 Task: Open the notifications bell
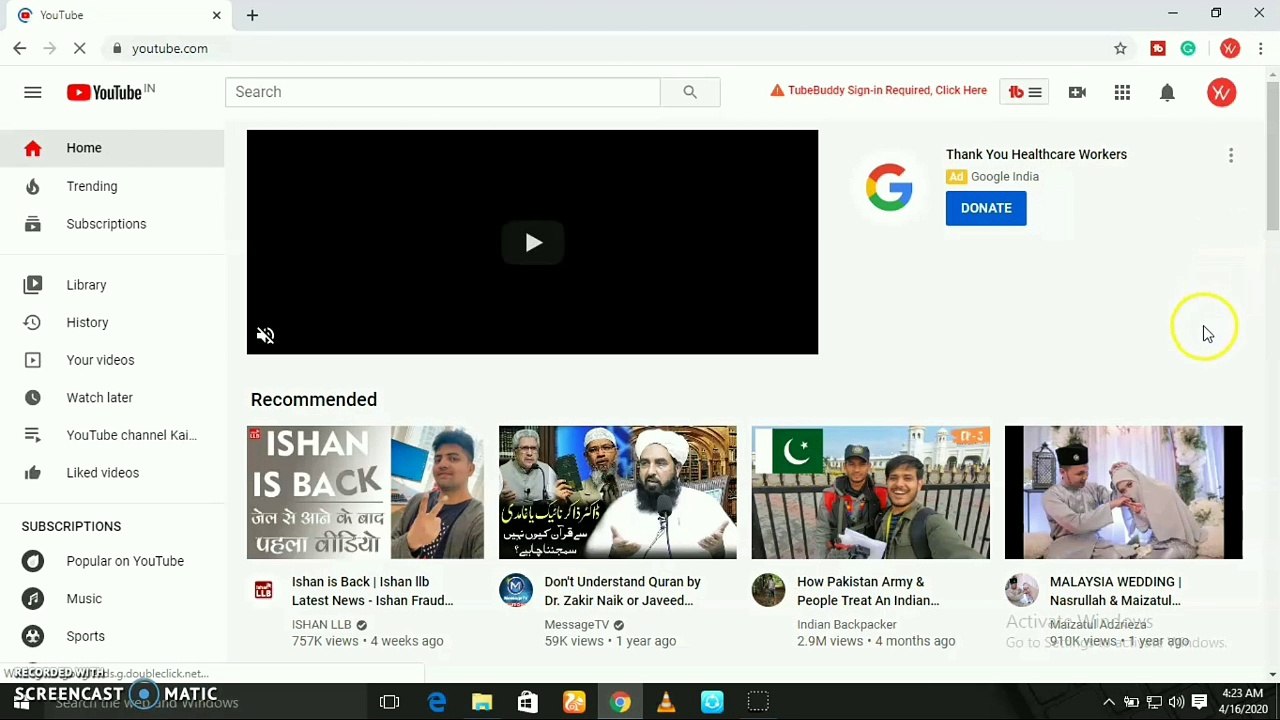point(1167,92)
